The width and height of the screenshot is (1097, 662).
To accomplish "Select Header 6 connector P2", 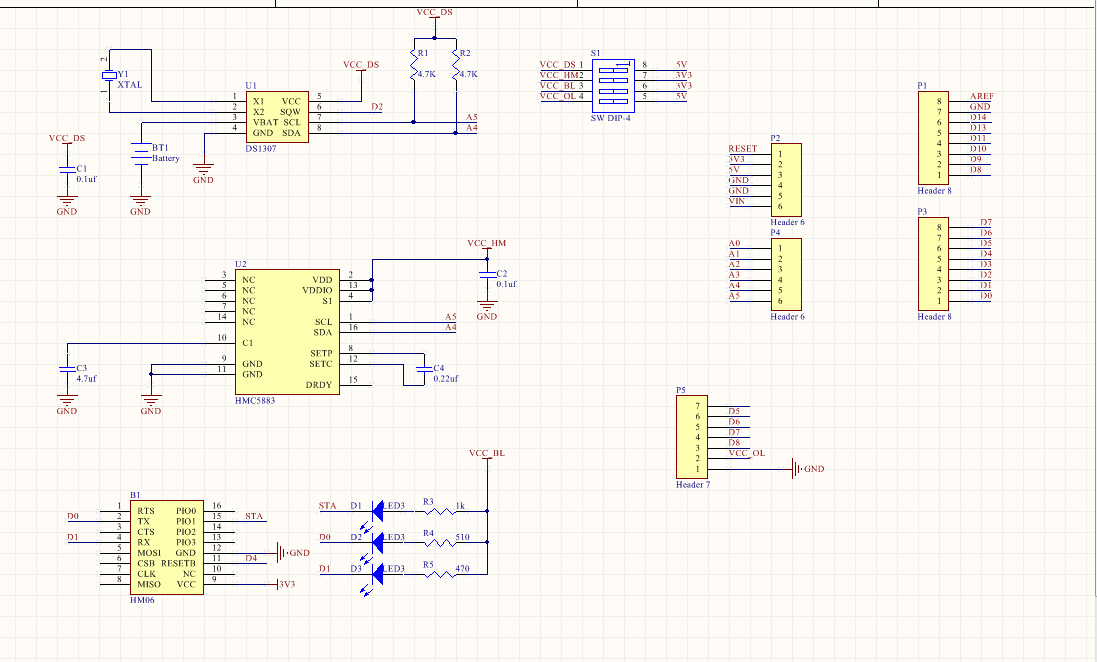I will click(x=786, y=180).
